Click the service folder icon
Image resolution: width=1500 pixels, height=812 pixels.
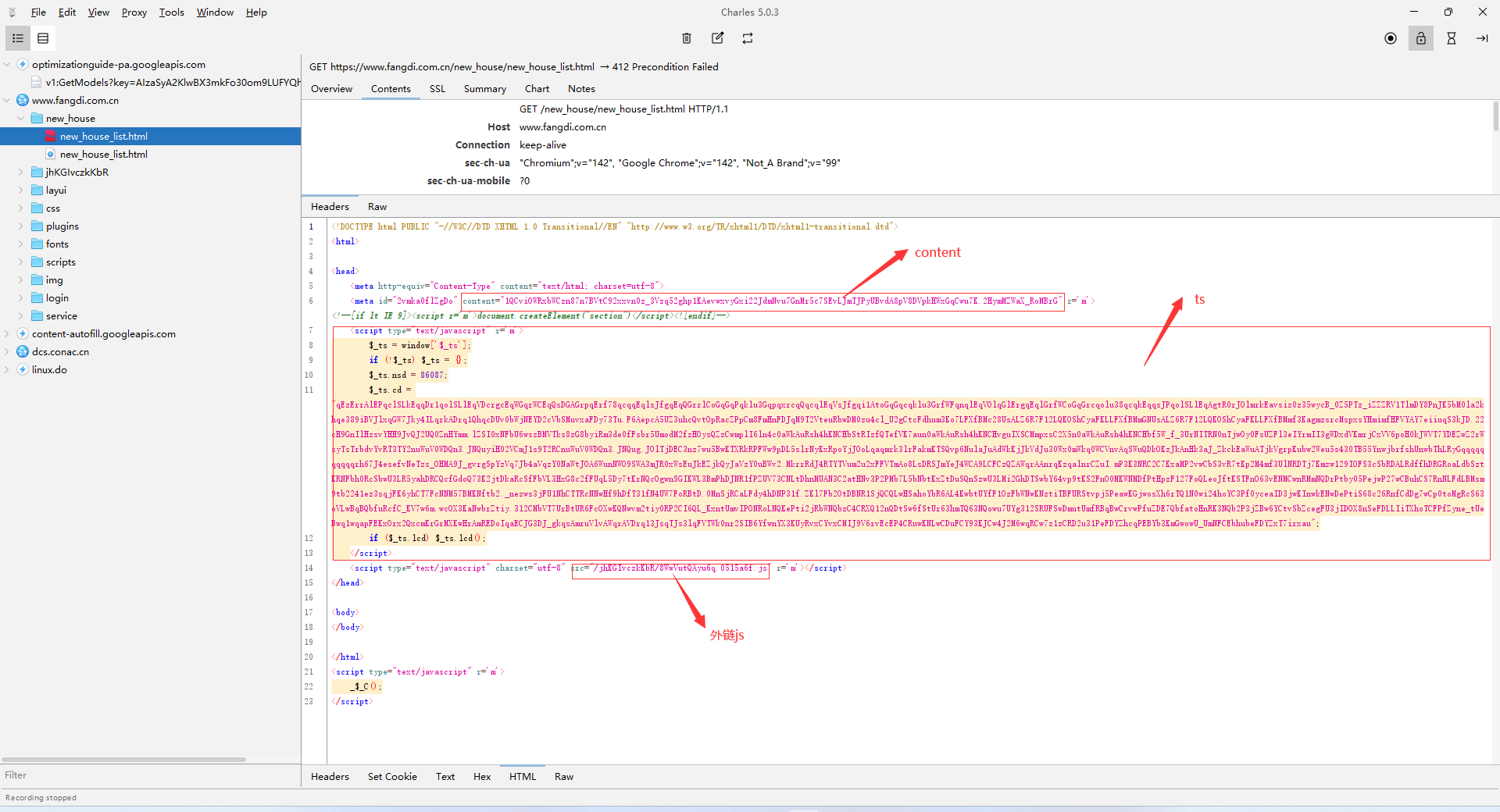pos(37,315)
